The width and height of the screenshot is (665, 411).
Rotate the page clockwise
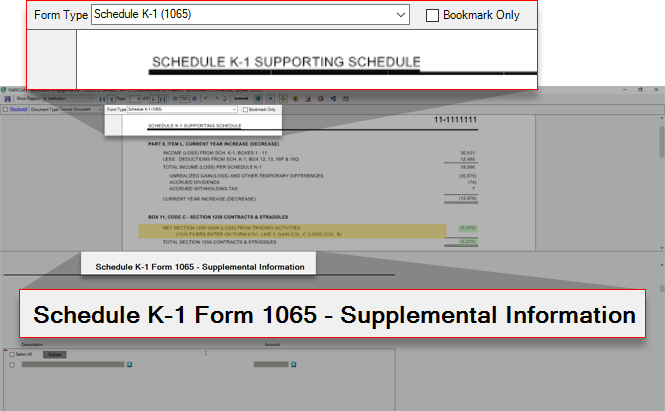coord(216,98)
